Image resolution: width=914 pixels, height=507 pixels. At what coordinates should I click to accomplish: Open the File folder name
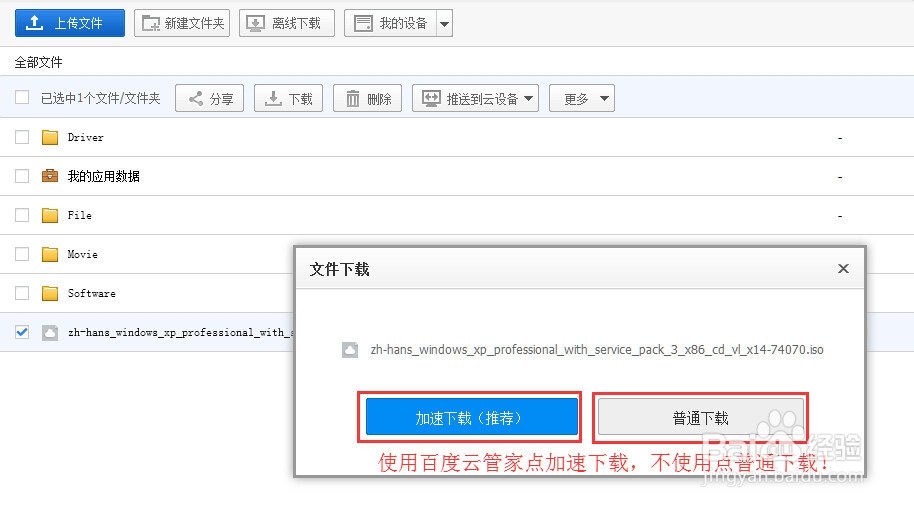click(x=80, y=215)
